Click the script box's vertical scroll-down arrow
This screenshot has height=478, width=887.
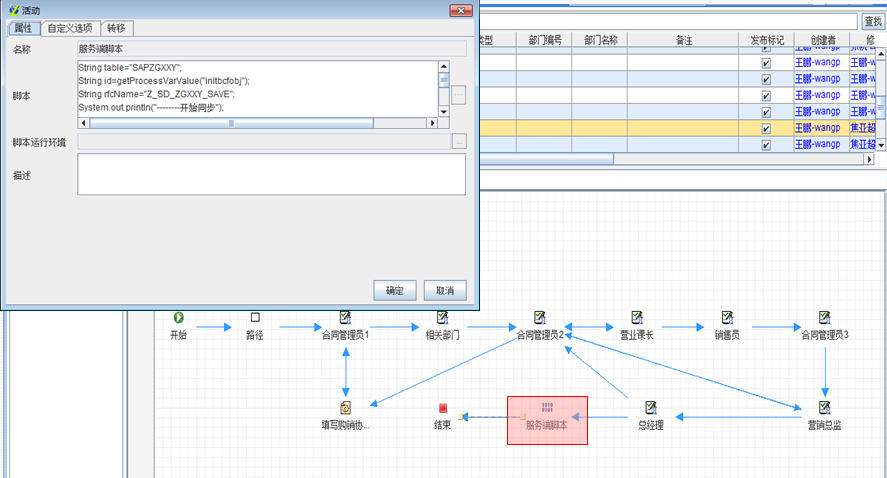[x=444, y=111]
